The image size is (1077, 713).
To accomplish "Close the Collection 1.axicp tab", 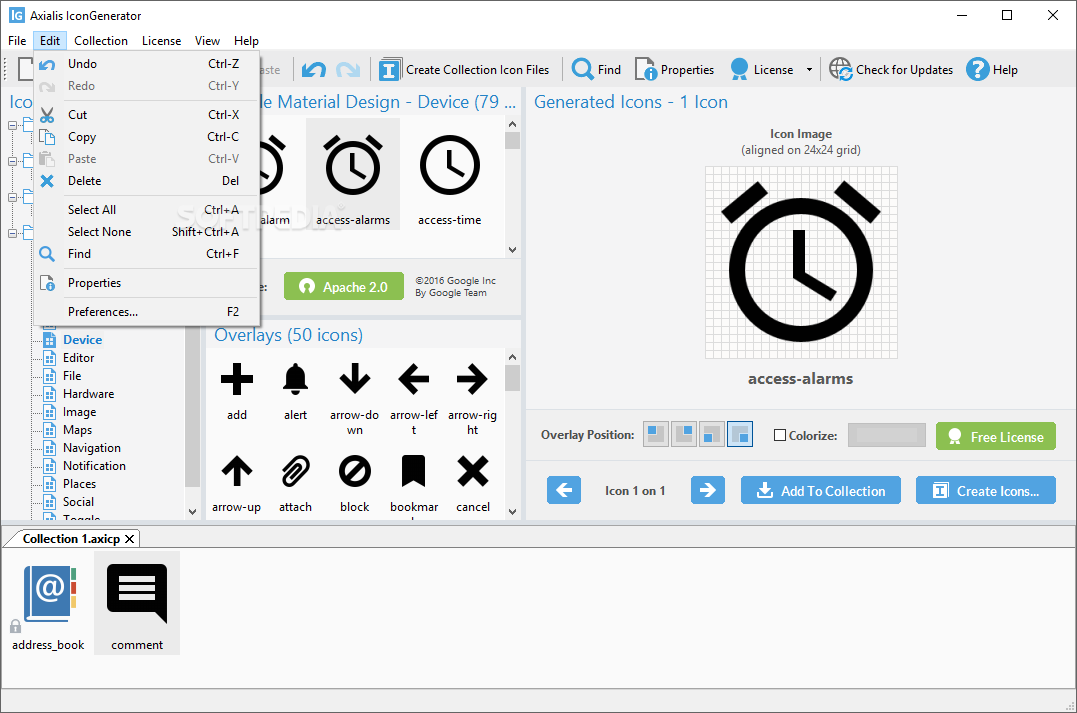I will tap(129, 539).
